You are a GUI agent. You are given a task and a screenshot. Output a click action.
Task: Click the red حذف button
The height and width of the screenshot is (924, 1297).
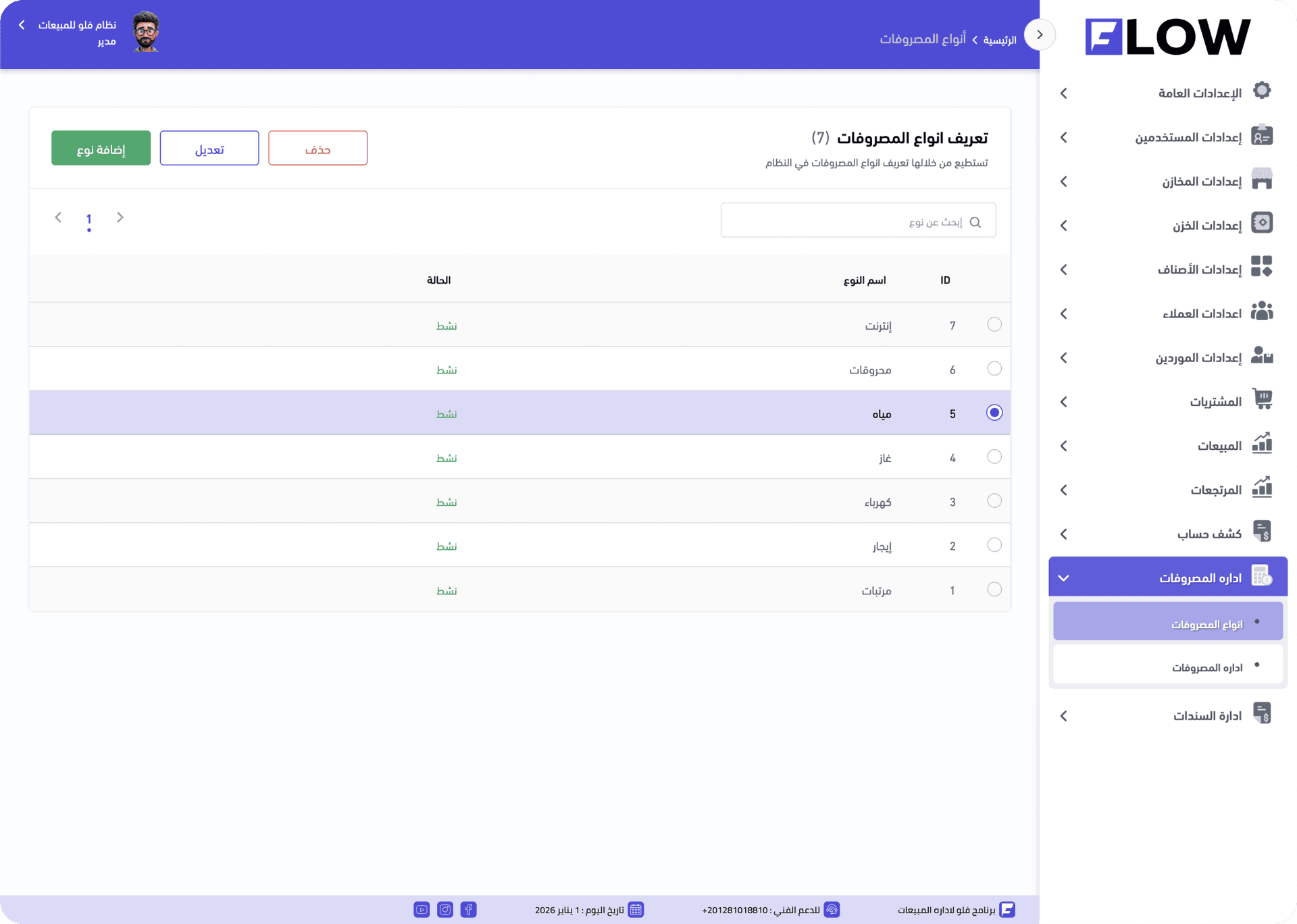pos(317,149)
